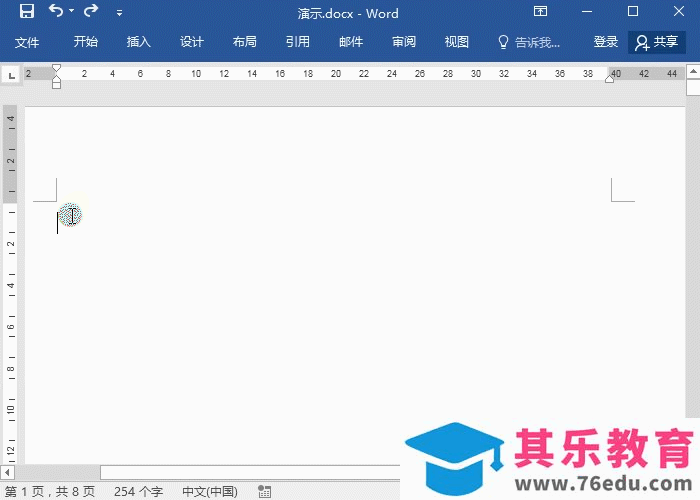Redo the last action
Image resolution: width=700 pixels, height=500 pixels.
(91, 10)
